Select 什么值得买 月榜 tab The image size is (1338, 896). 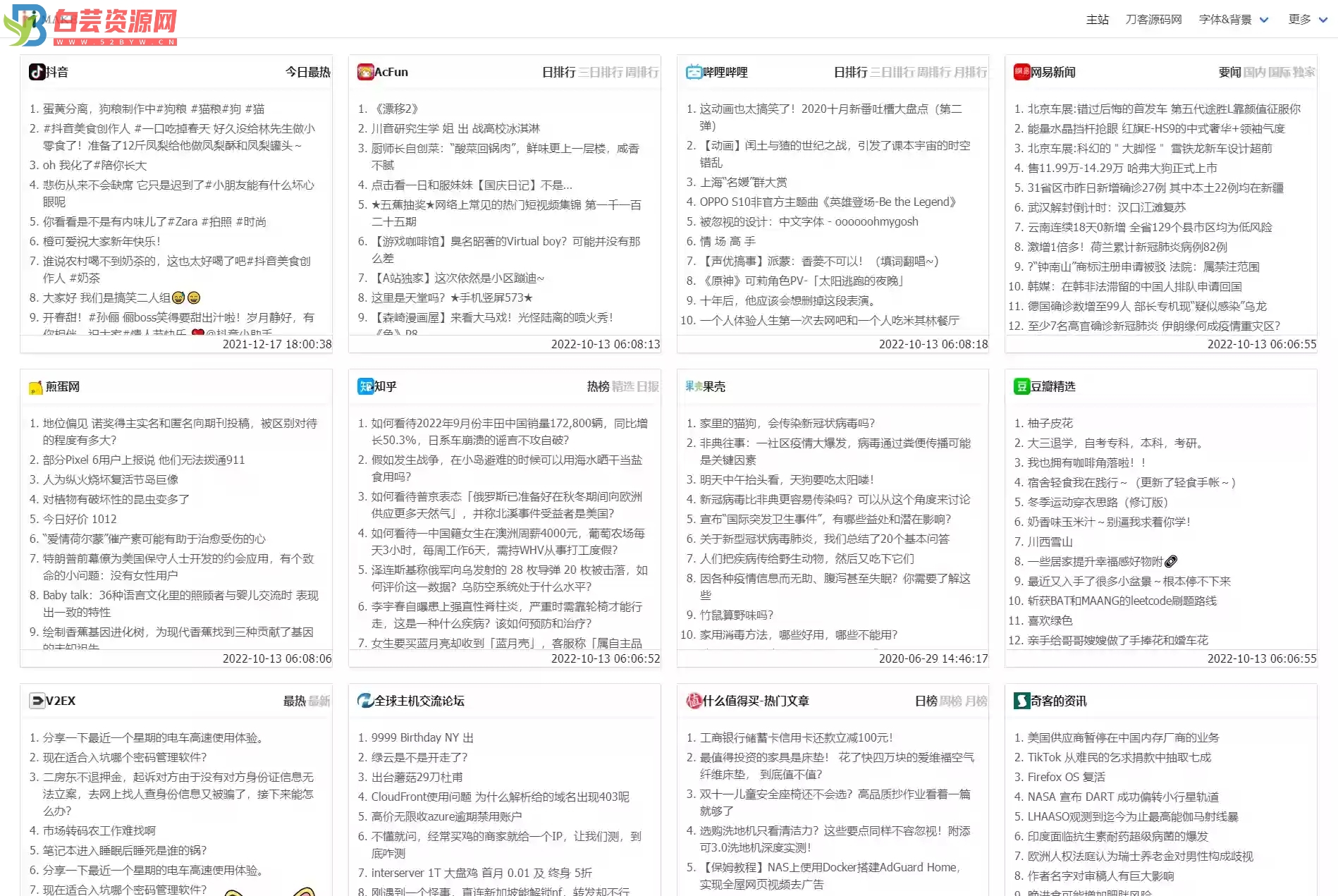976,701
